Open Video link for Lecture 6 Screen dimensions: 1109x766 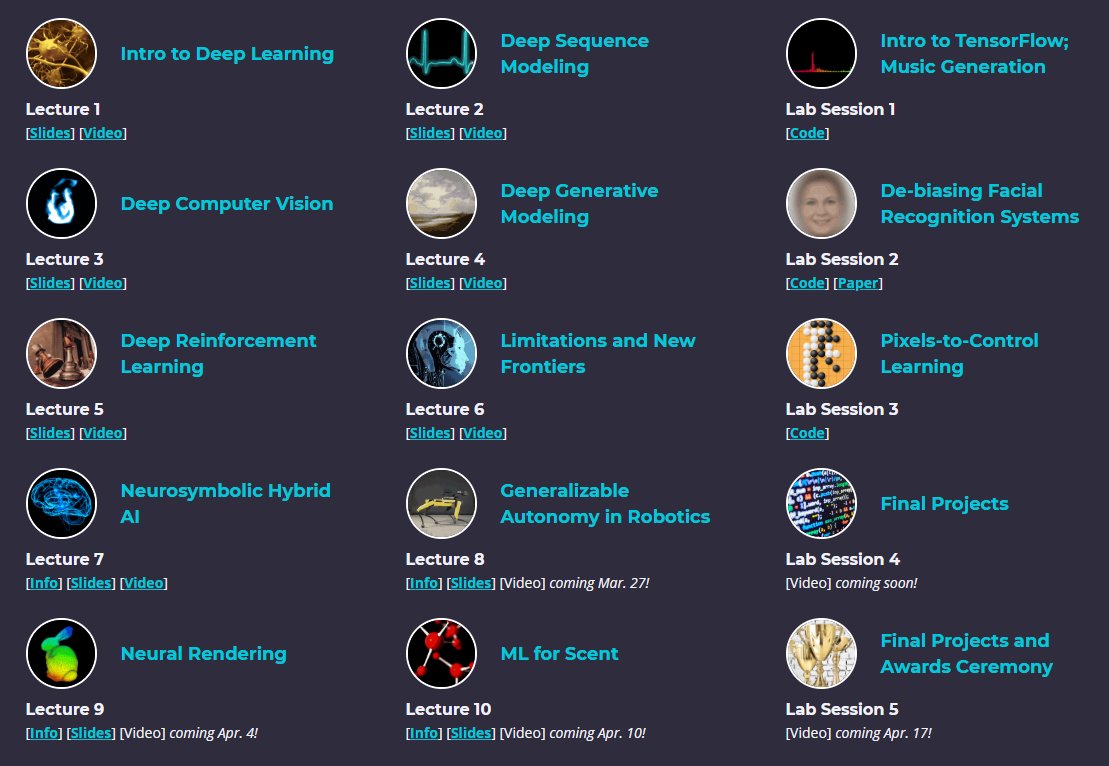(482, 433)
